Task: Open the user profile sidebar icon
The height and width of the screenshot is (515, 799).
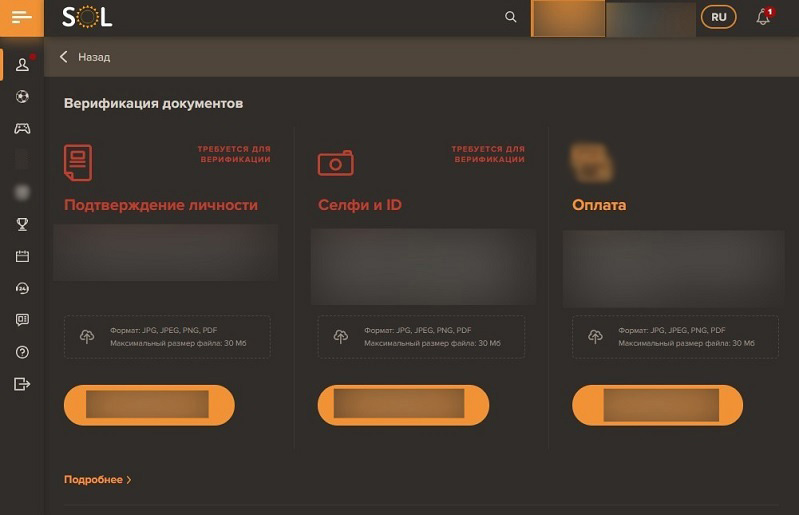Action: 22,65
